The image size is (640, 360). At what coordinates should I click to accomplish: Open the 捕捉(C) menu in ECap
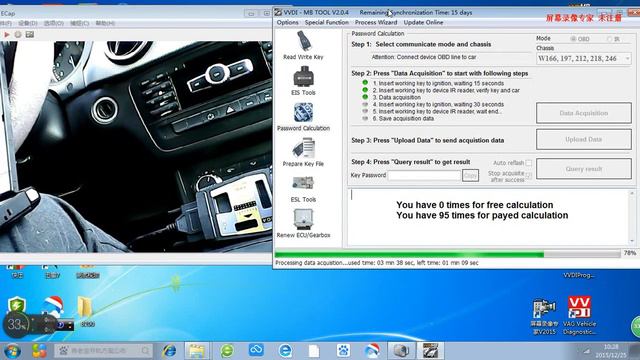point(79,23)
